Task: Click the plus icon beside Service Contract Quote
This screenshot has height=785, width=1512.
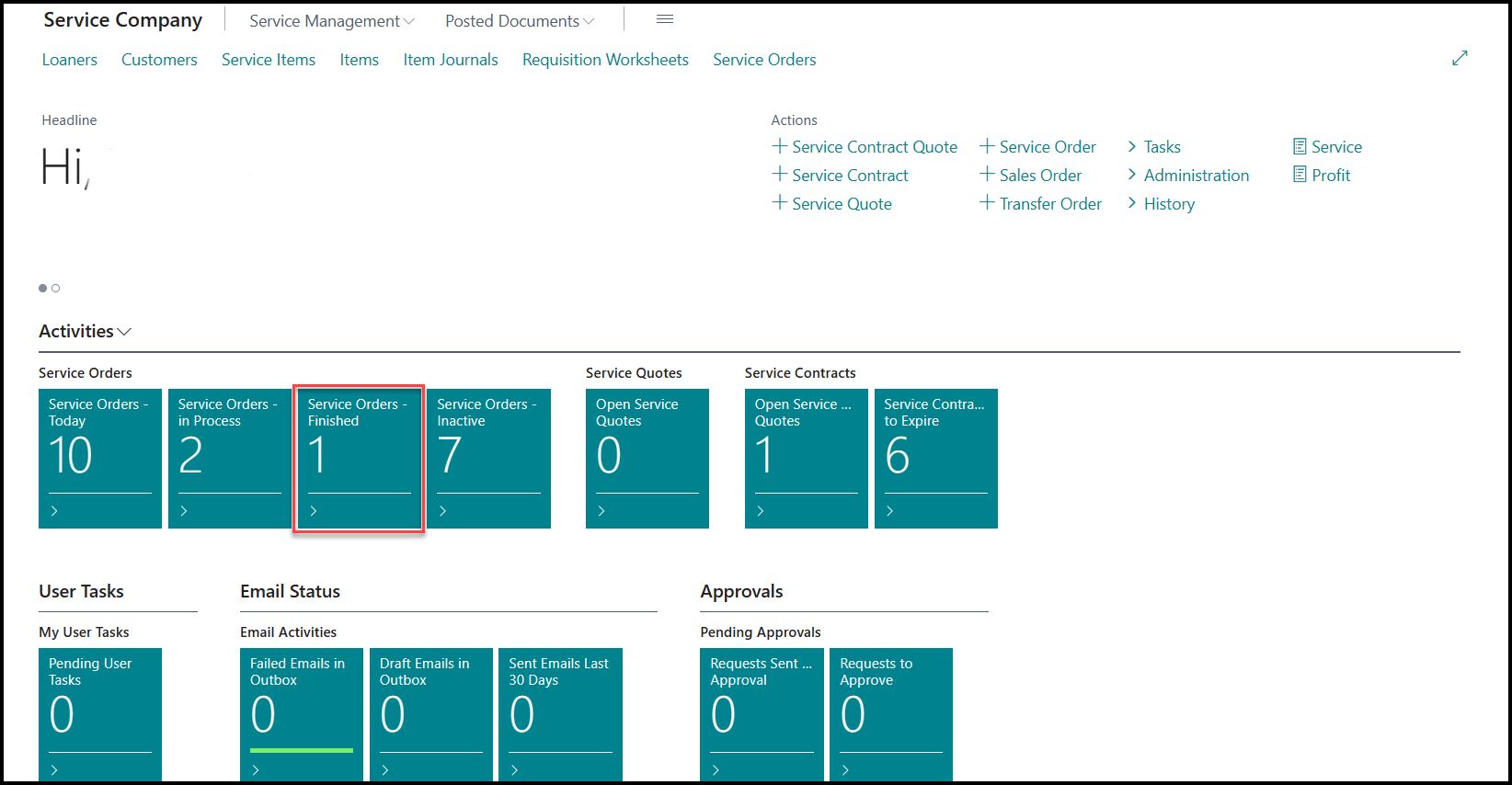Action: pyautogui.click(x=779, y=146)
